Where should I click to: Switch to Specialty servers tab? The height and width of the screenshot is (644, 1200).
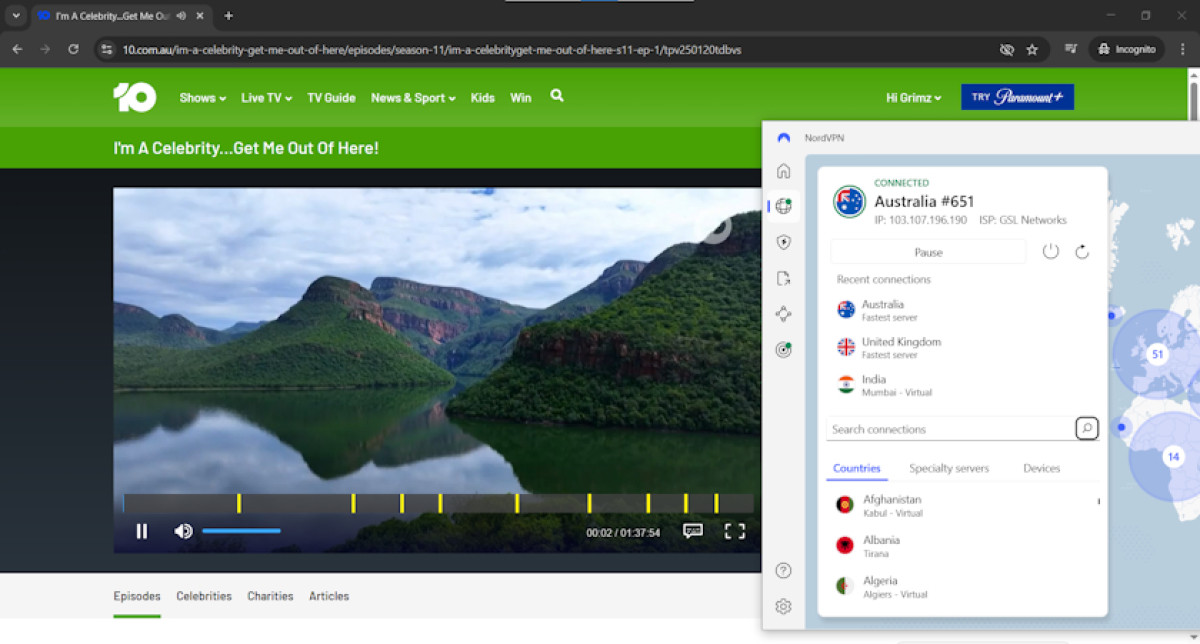pyautogui.click(x=949, y=468)
